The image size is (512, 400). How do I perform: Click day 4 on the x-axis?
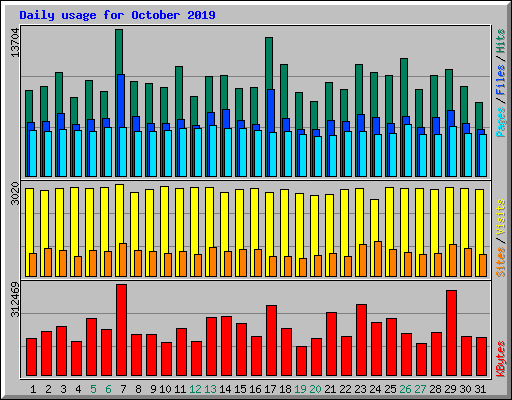78,389
